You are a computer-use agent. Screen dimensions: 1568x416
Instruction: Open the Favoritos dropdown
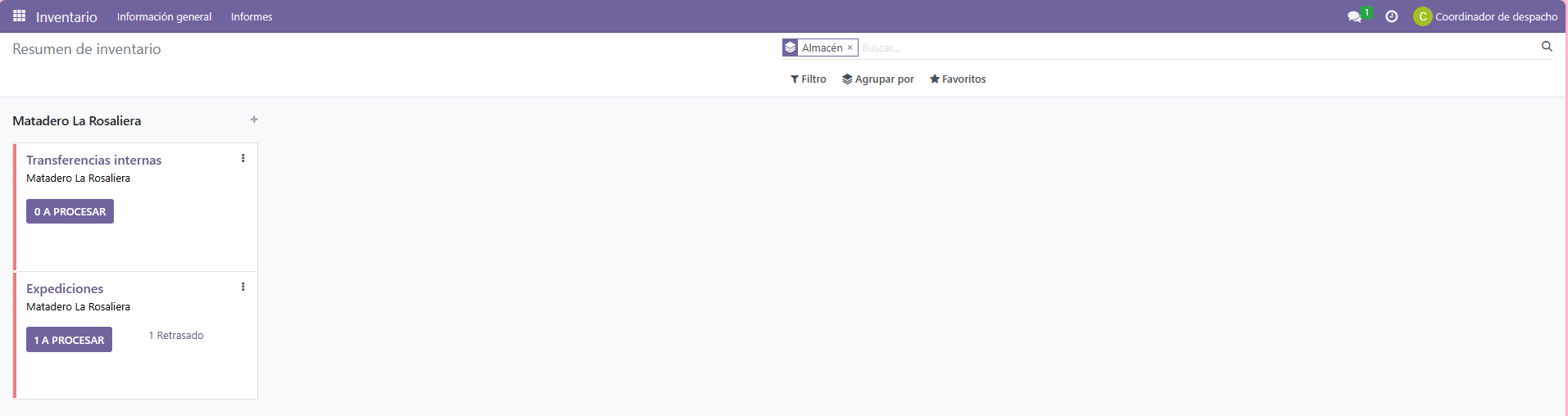pos(958,79)
